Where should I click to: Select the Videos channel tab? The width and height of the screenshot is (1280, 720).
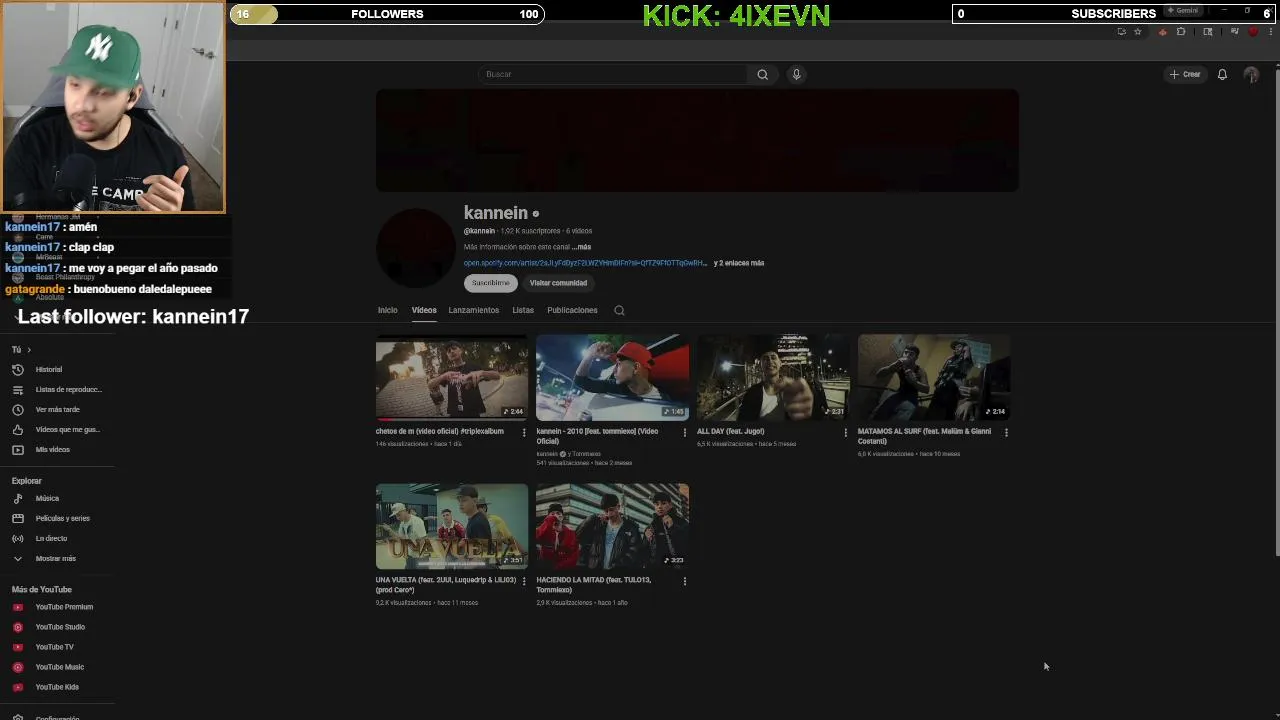tap(424, 310)
